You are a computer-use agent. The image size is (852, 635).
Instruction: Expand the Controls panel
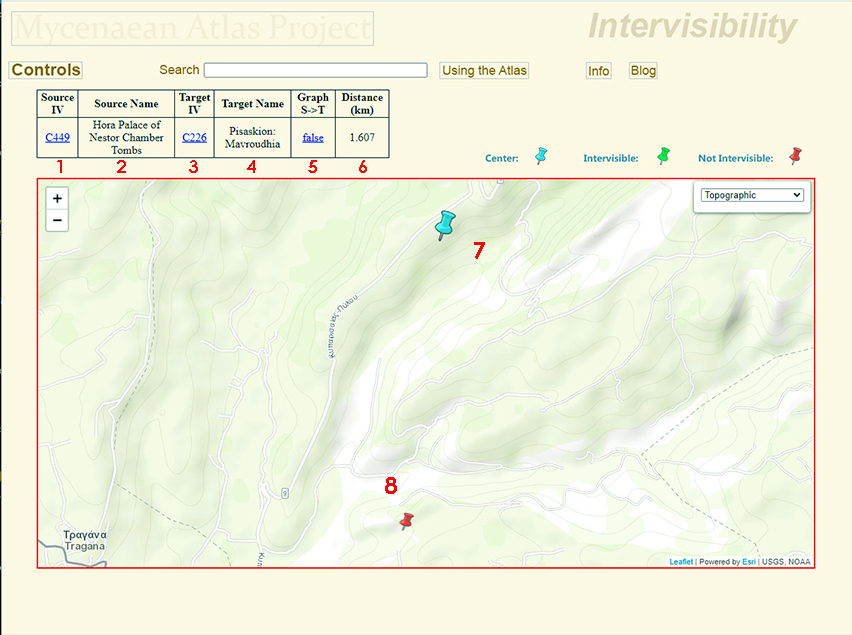46,70
